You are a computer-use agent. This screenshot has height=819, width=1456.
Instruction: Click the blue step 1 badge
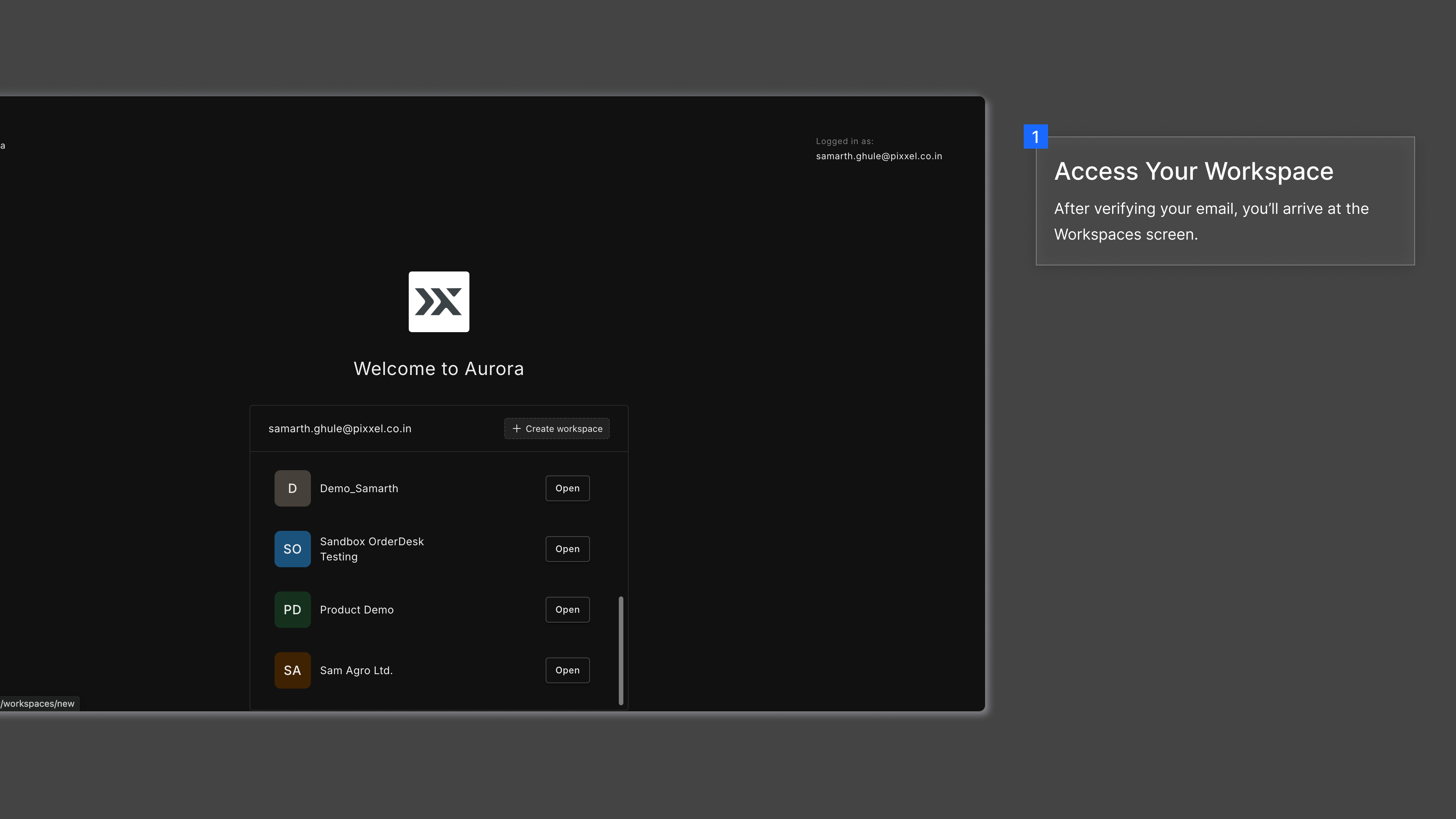point(1035,136)
